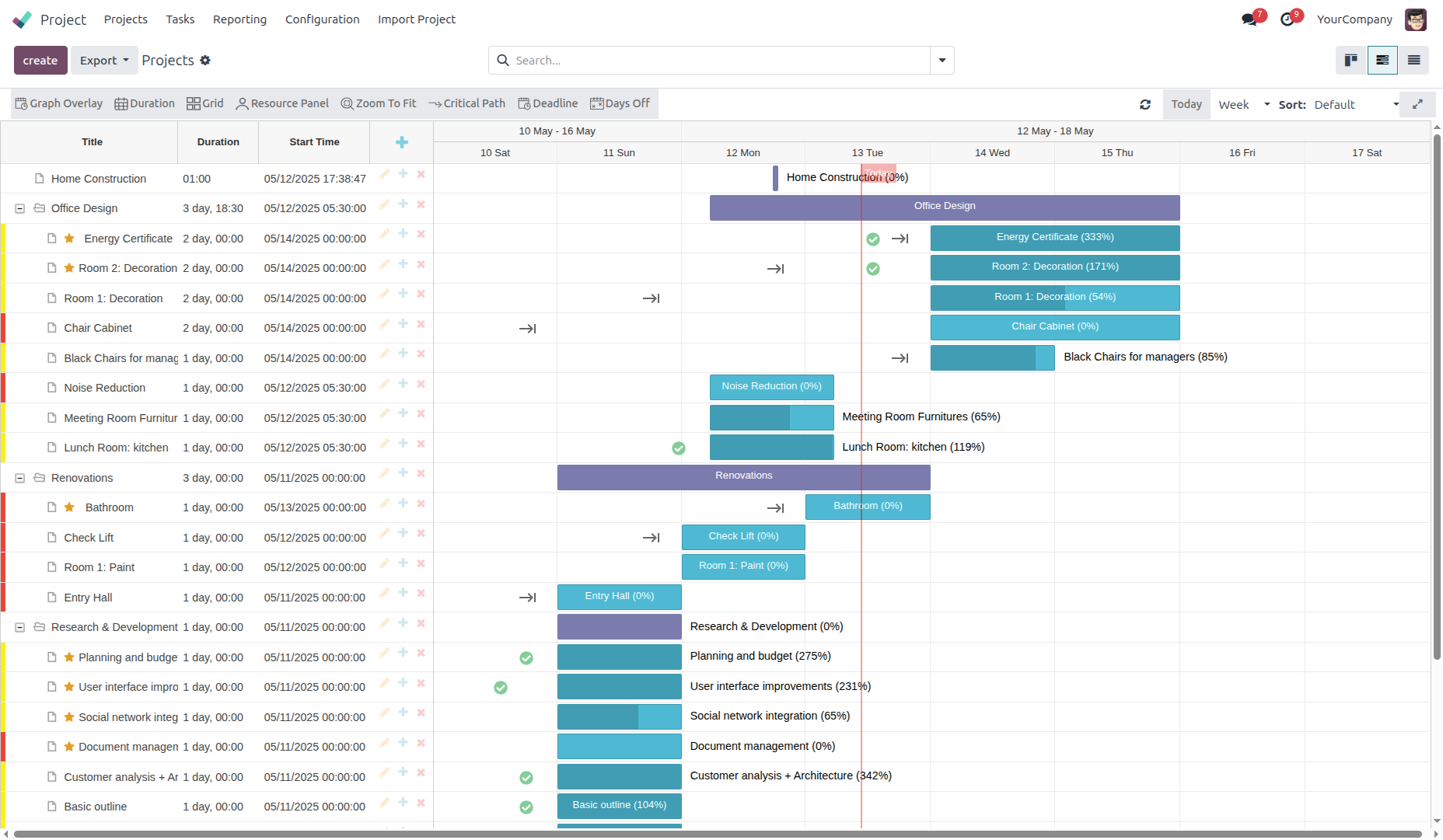Open the activities clock icon
Screen dimensions: 1443x840
point(1288,19)
